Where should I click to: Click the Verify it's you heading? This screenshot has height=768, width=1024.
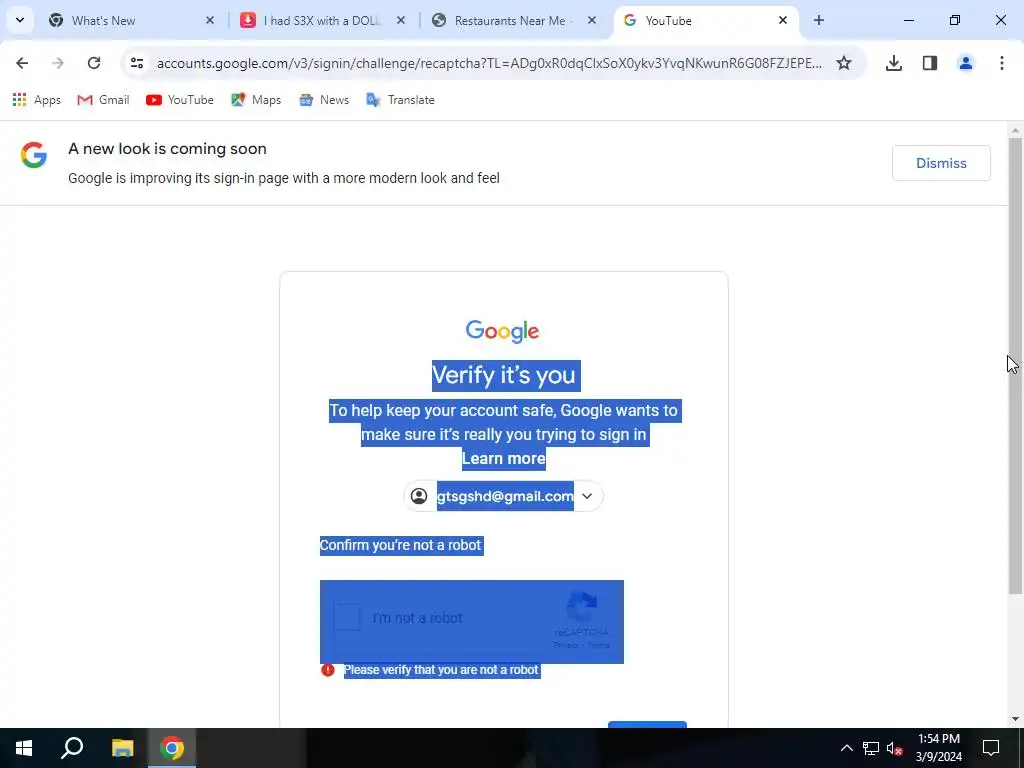504,376
